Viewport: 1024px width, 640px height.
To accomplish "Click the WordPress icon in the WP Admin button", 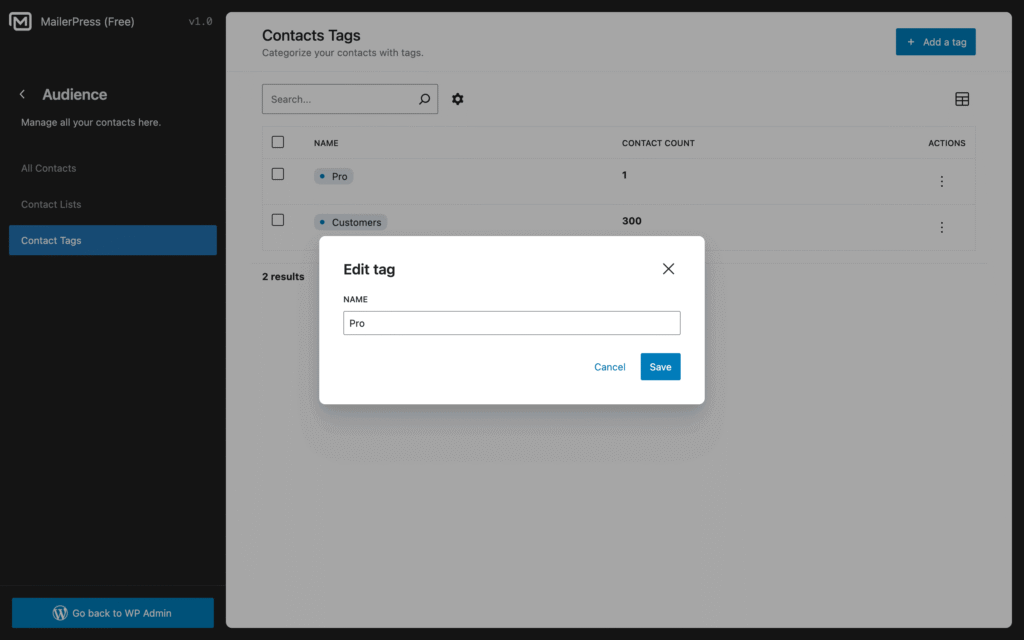I will pyautogui.click(x=61, y=612).
